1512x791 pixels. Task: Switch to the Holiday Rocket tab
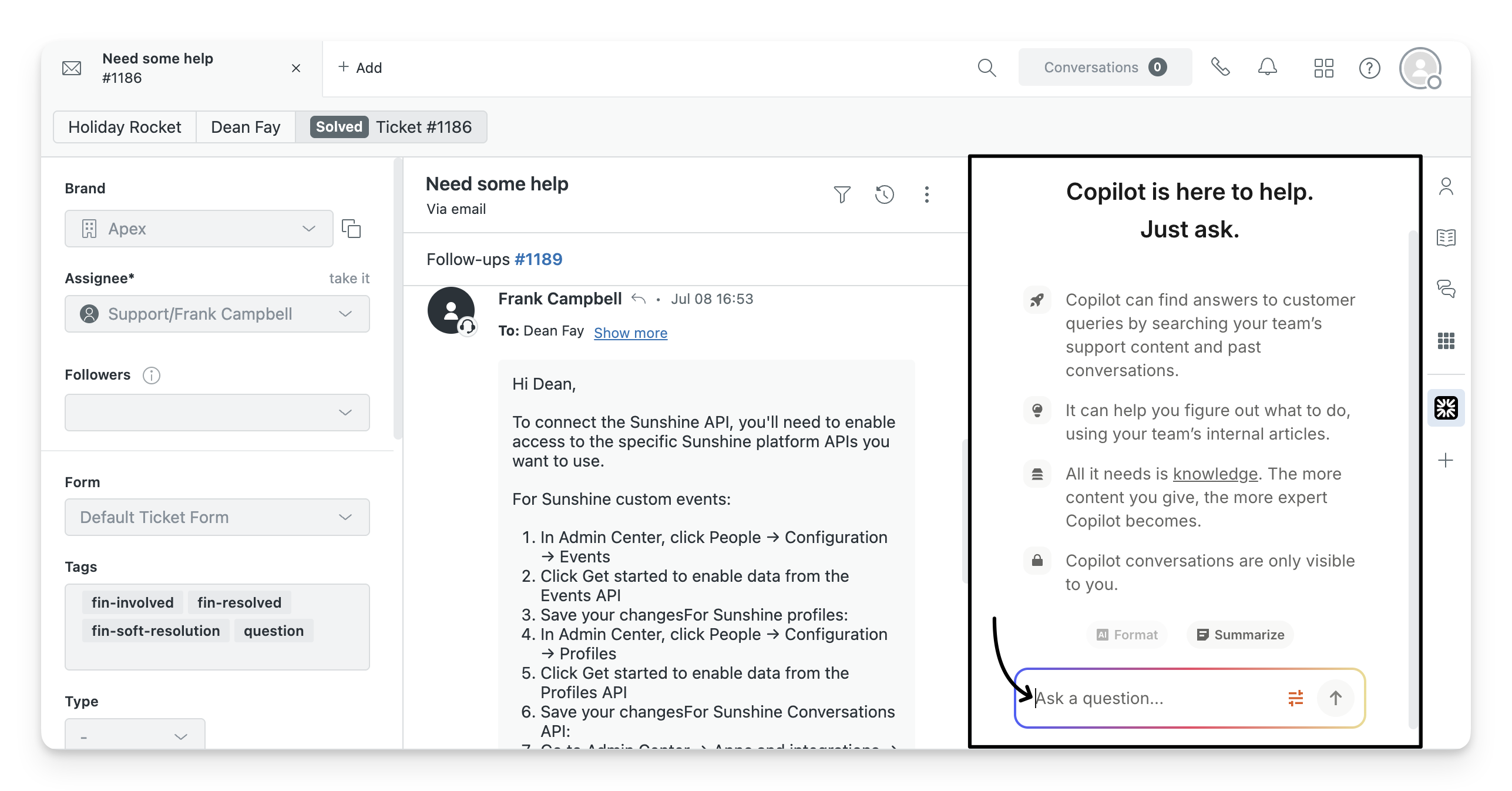point(125,127)
